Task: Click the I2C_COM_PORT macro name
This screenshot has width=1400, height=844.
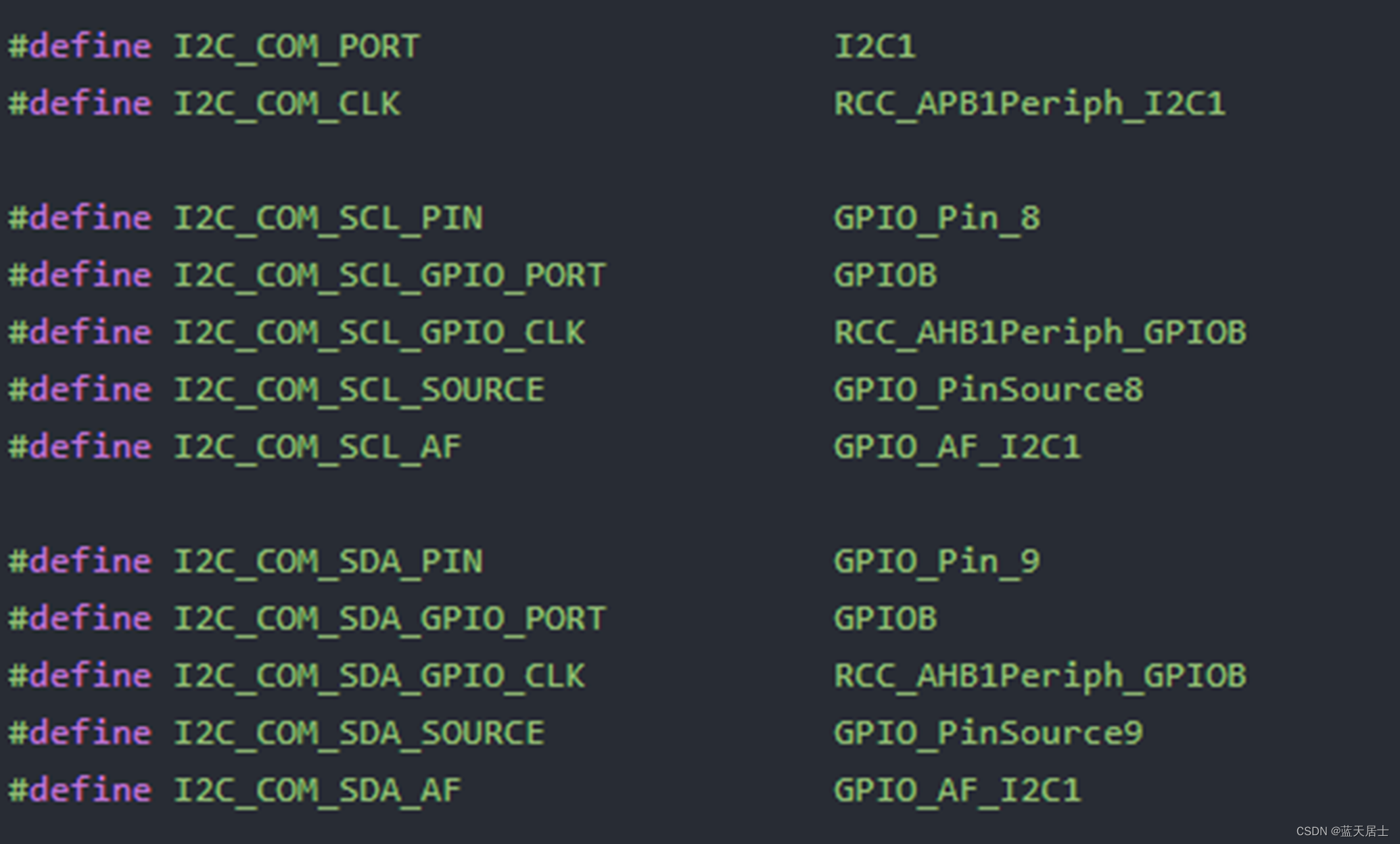Action: (x=297, y=47)
